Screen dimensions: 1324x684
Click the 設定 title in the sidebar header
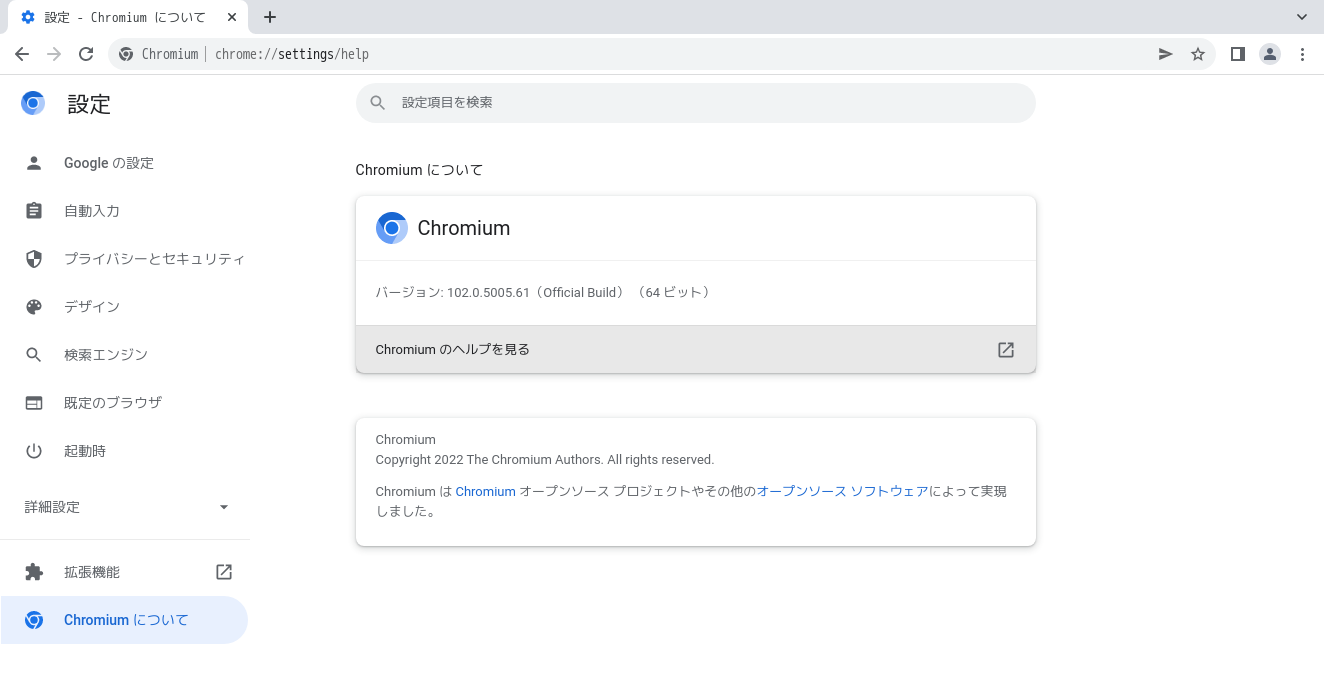89,104
